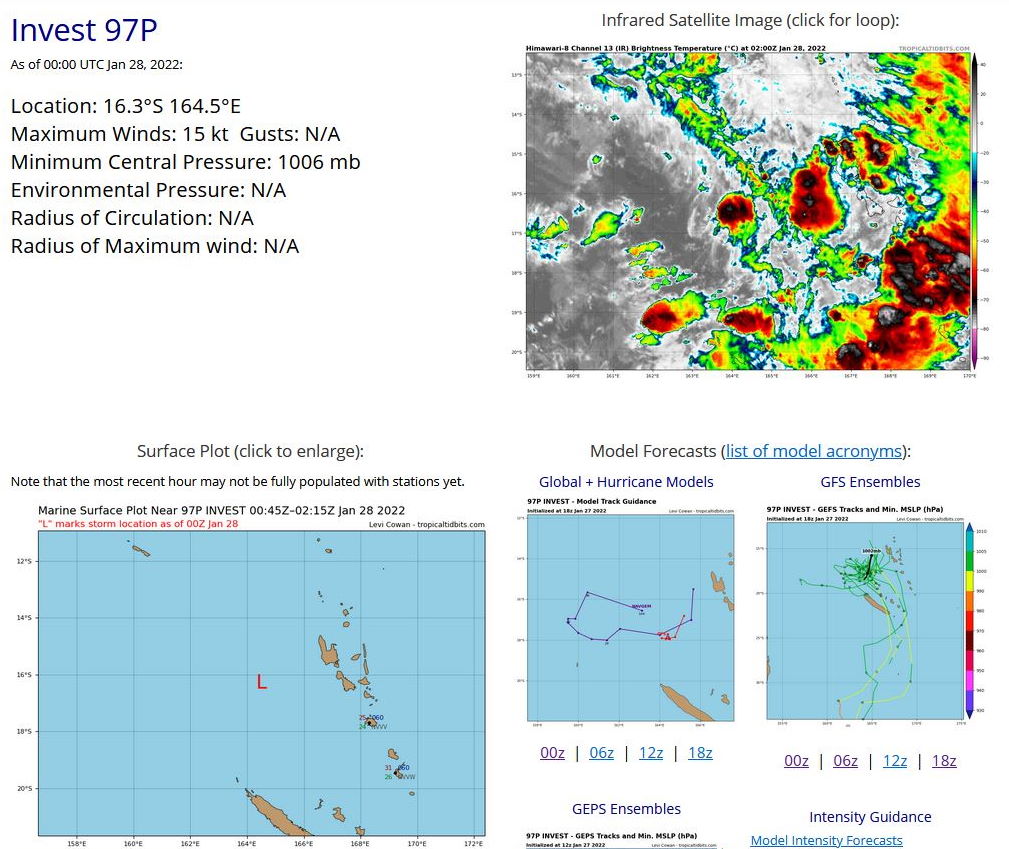Choose the 12z run under GFS Ensembles
Image resolution: width=1009 pixels, height=849 pixels.
click(x=895, y=760)
